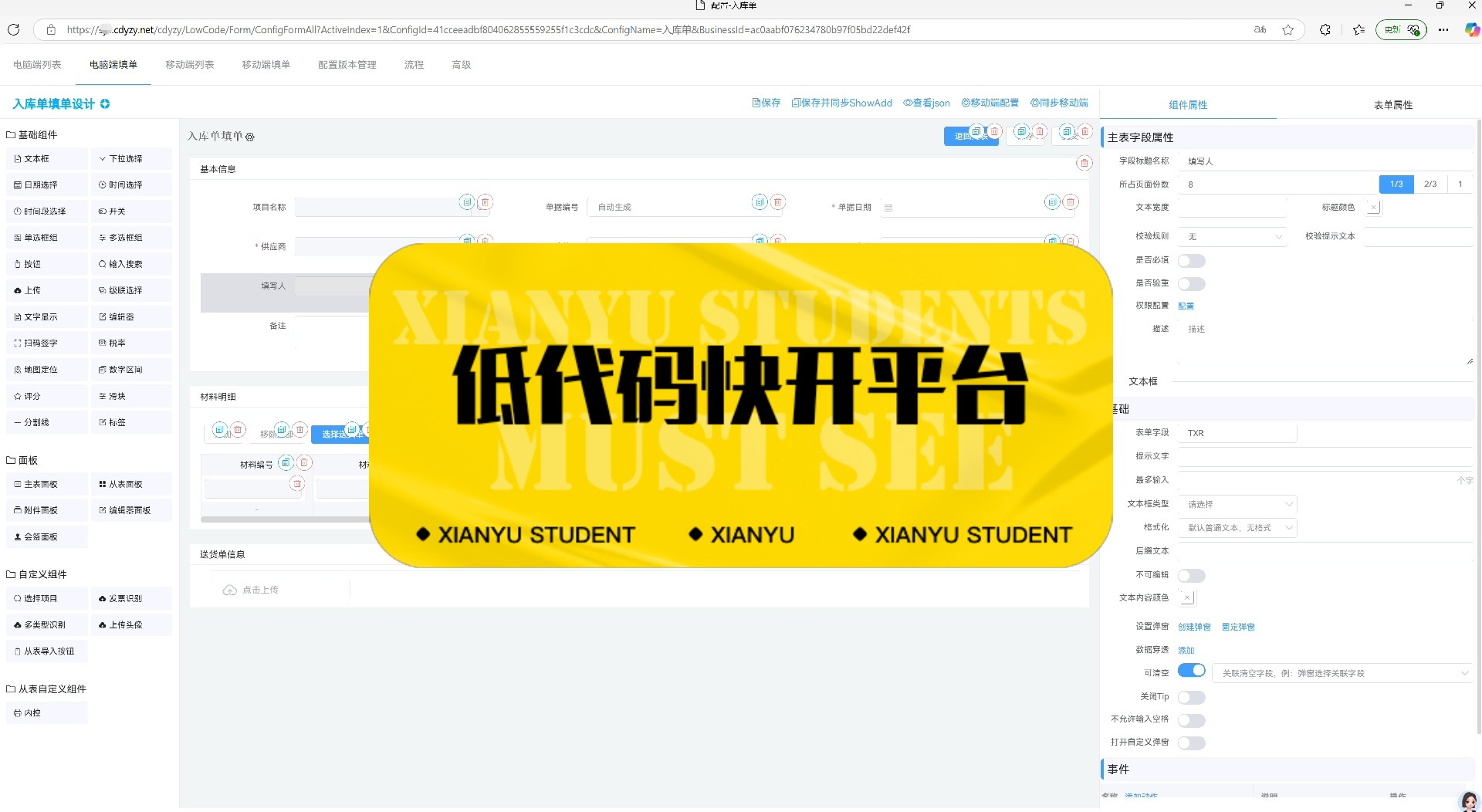The image size is (1482, 812).
Task: Delete the 基本信息 panel with trash icon
Action: 1084,163
